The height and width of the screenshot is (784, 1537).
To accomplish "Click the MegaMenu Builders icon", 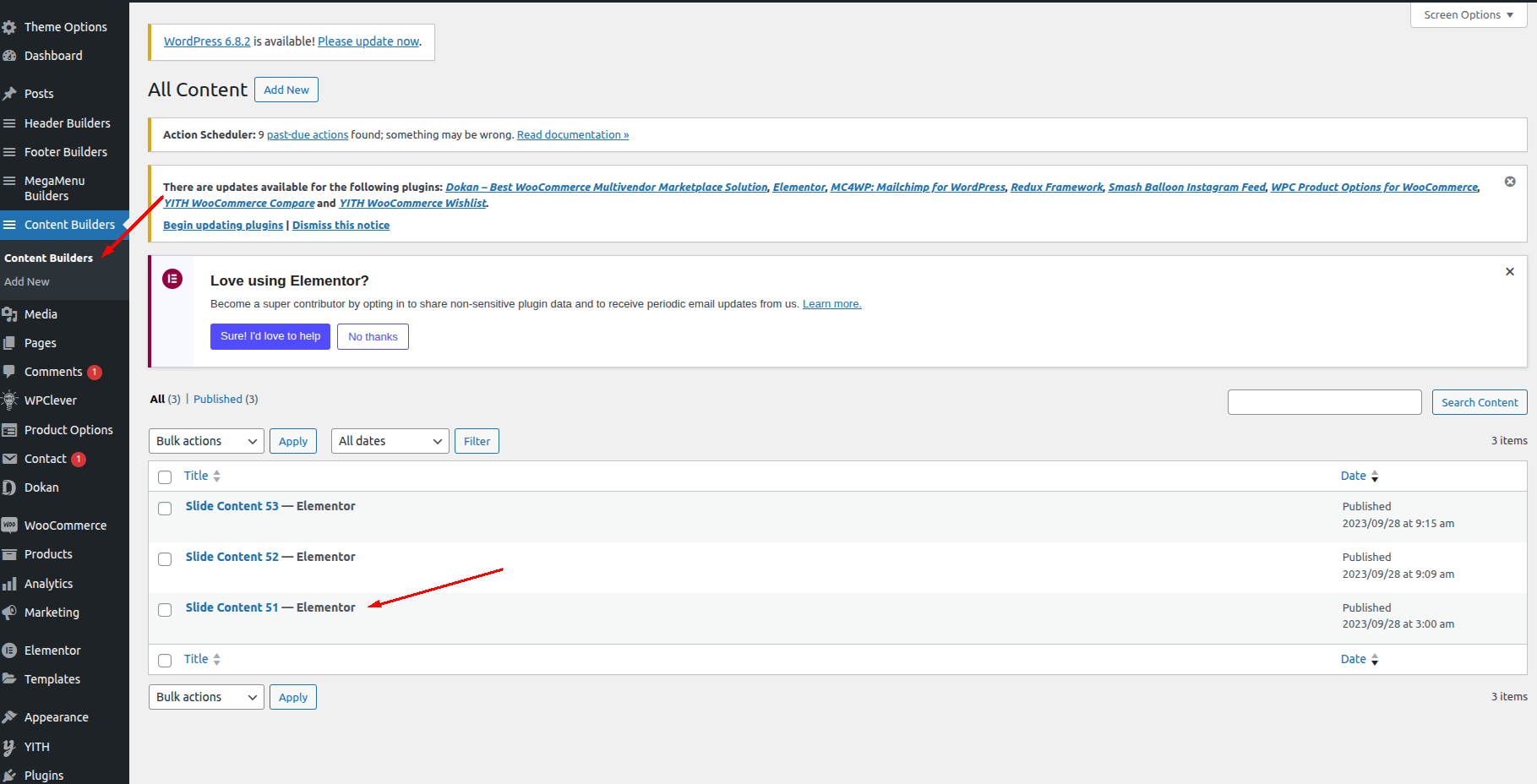I will tap(9, 181).
